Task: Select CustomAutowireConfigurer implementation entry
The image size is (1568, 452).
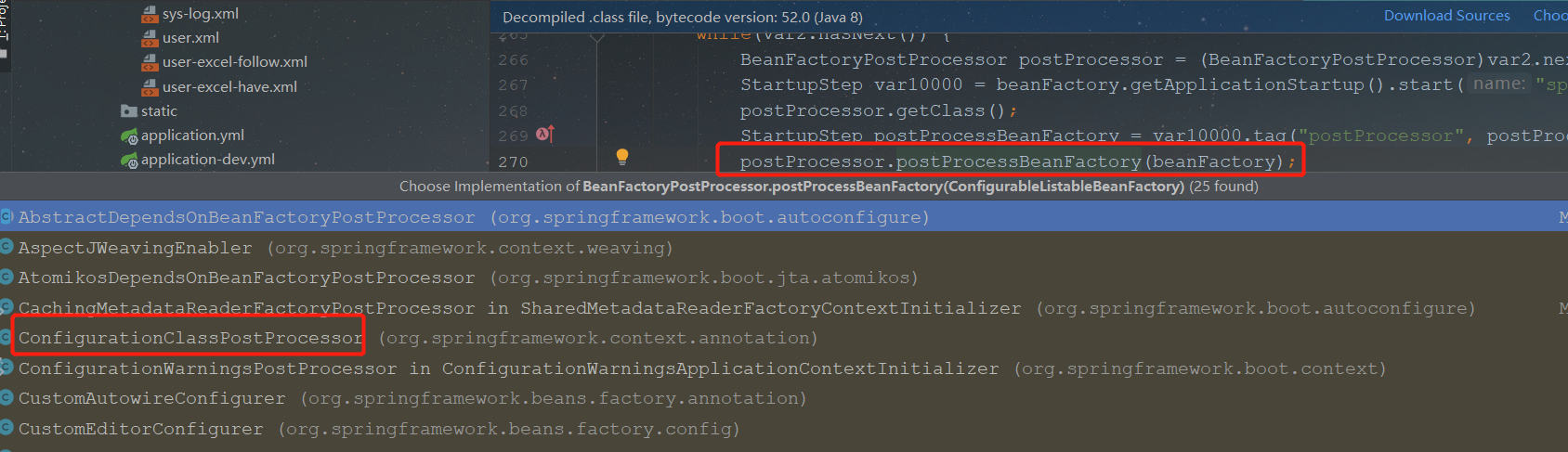Action: 151,398
